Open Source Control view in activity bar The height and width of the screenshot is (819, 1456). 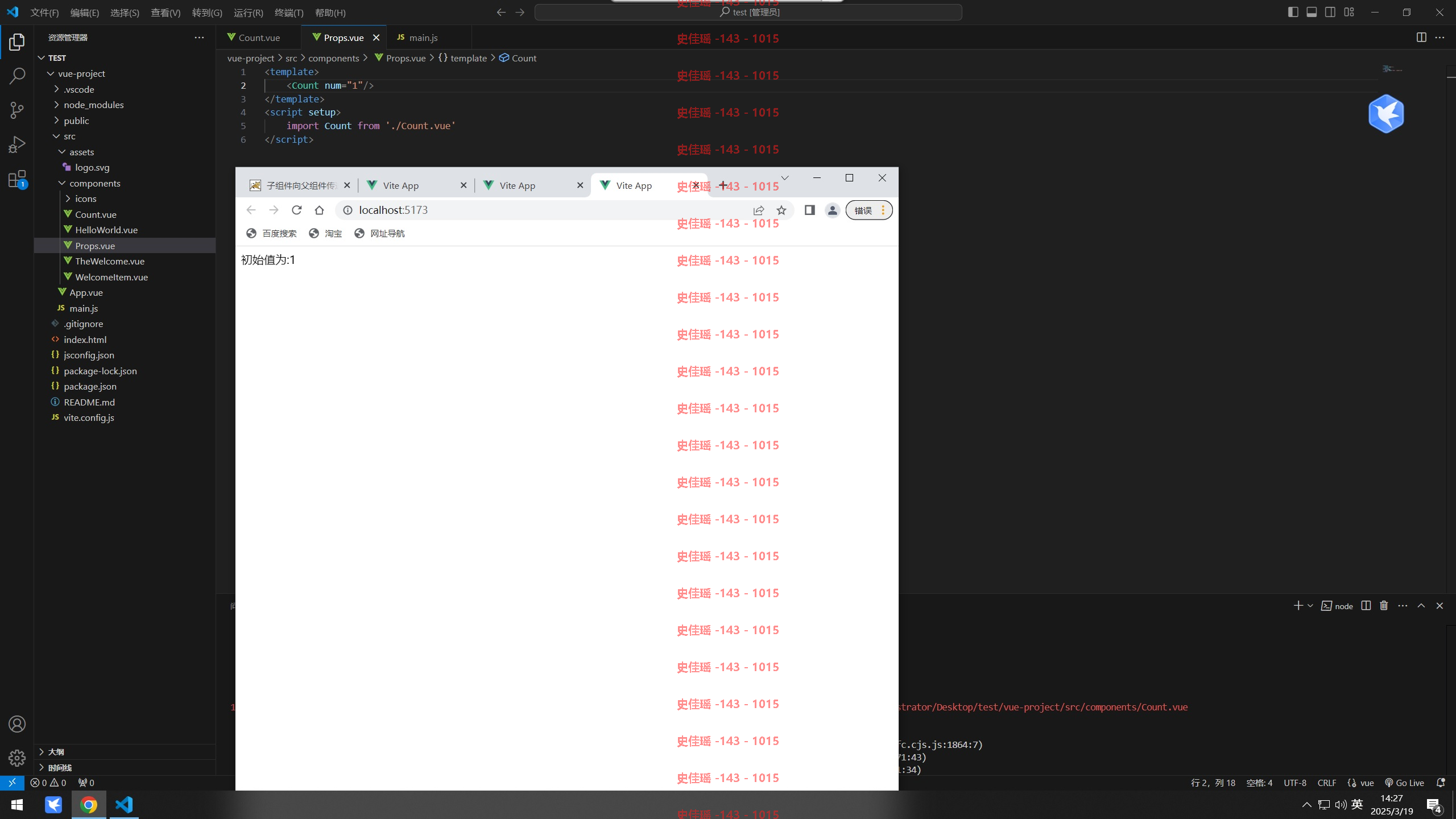pyautogui.click(x=17, y=110)
